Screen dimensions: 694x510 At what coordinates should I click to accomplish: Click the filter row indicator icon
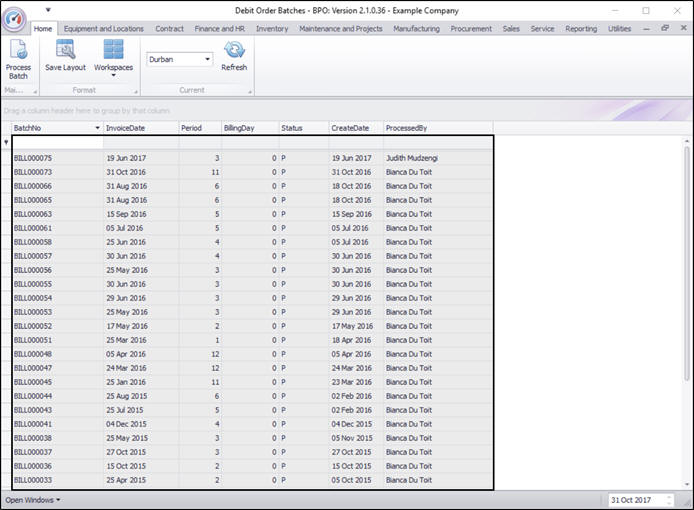pos(6,142)
